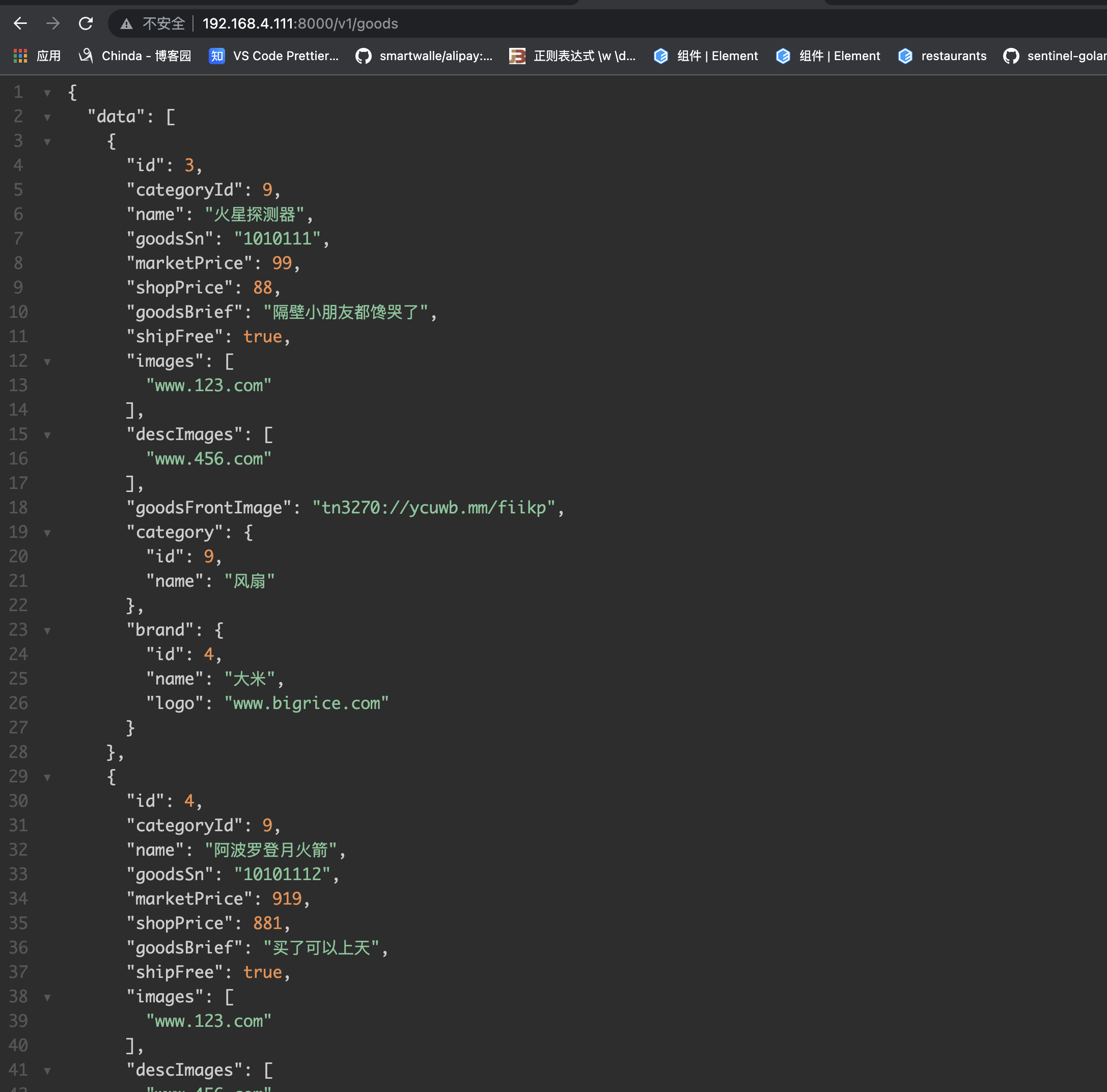Screen dimensions: 1107x1092
Task: Click goodsSn value "10101112"
Action: 283,874
